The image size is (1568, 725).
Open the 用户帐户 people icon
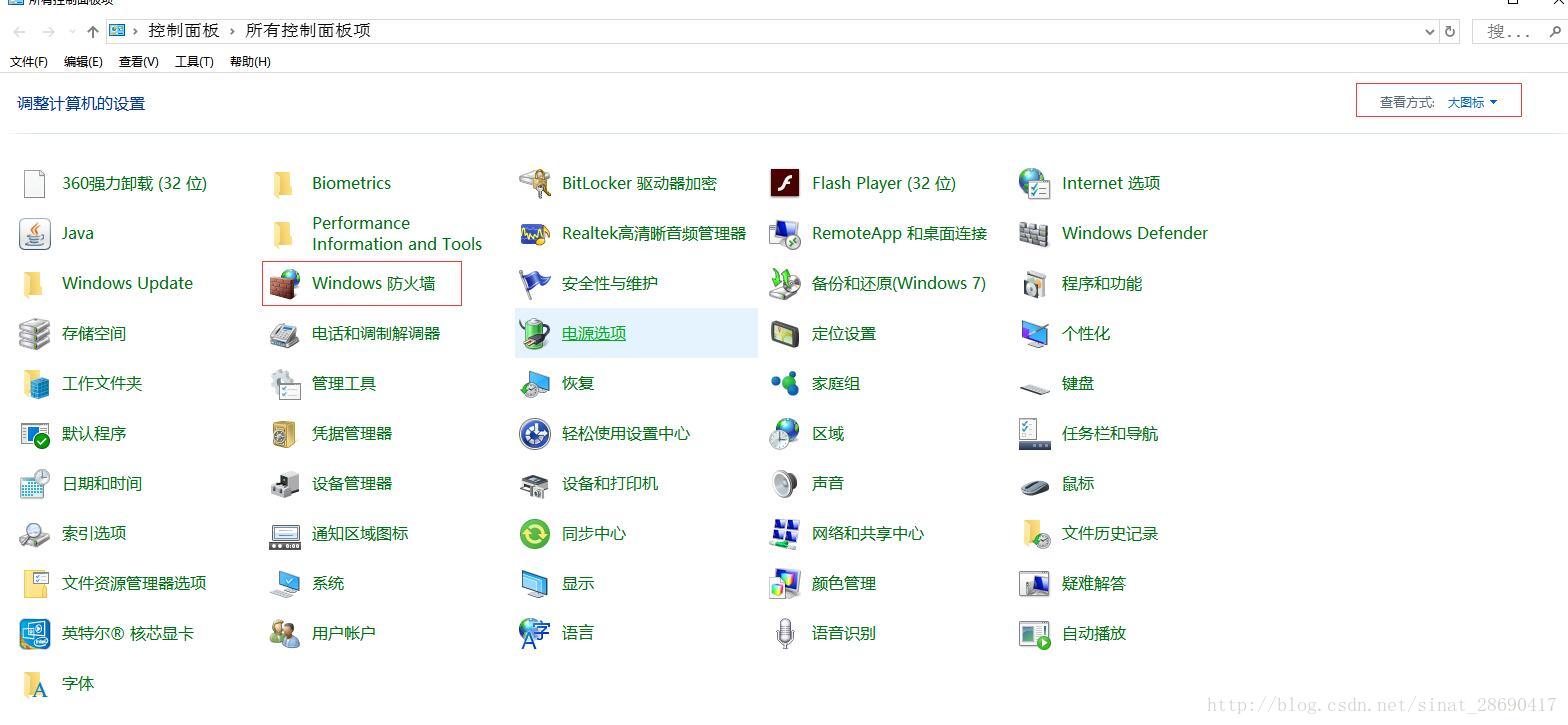click(x=284, y=633)
